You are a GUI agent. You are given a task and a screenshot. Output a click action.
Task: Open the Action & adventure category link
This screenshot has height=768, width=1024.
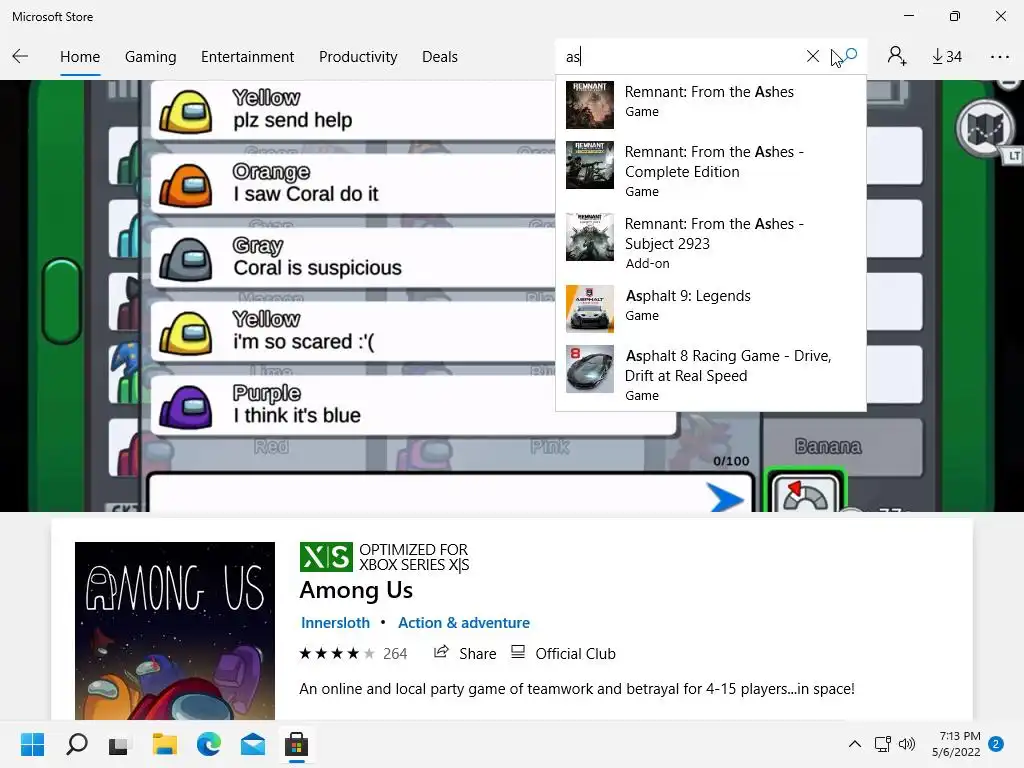click(x=464, y=622)
